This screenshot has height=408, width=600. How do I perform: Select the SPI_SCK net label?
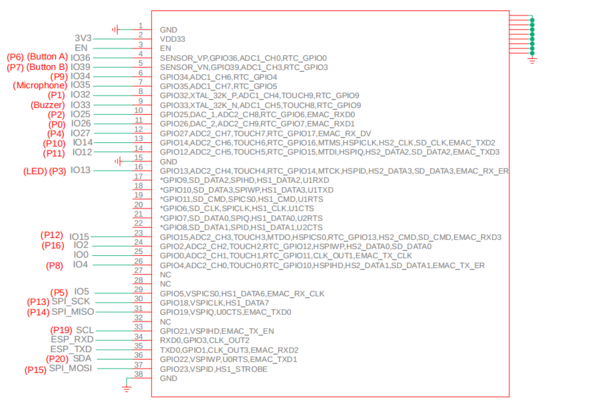tap(71, 302)
